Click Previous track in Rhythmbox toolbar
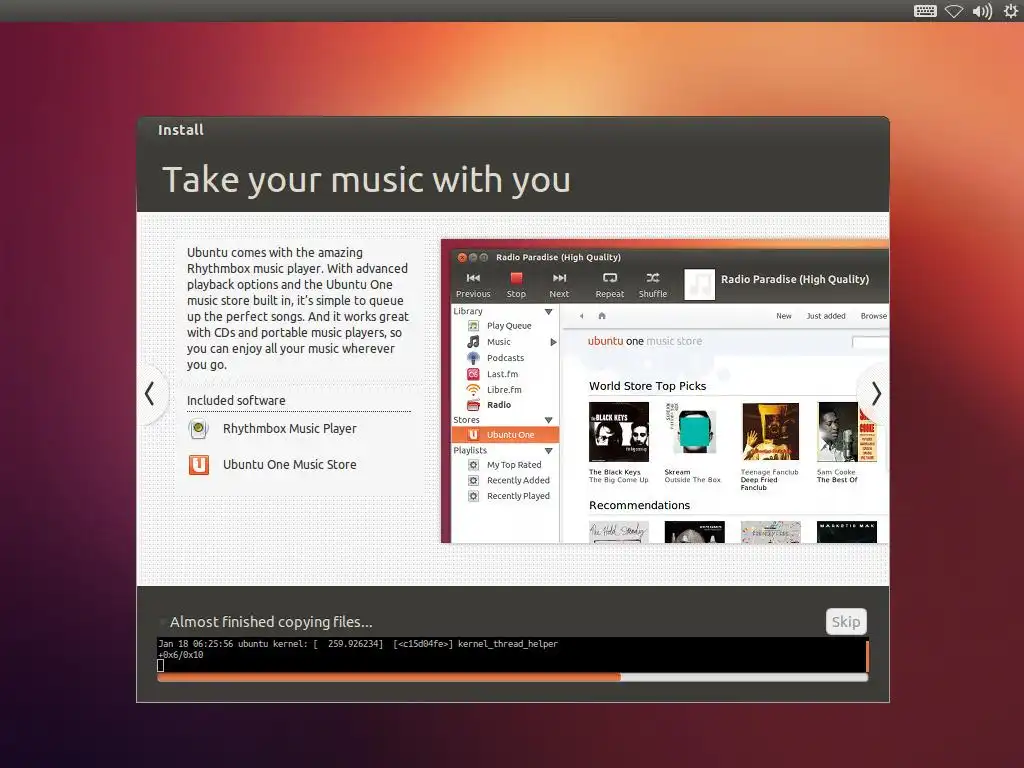The height and width of the screenshot is (768, 1024). 473,285
